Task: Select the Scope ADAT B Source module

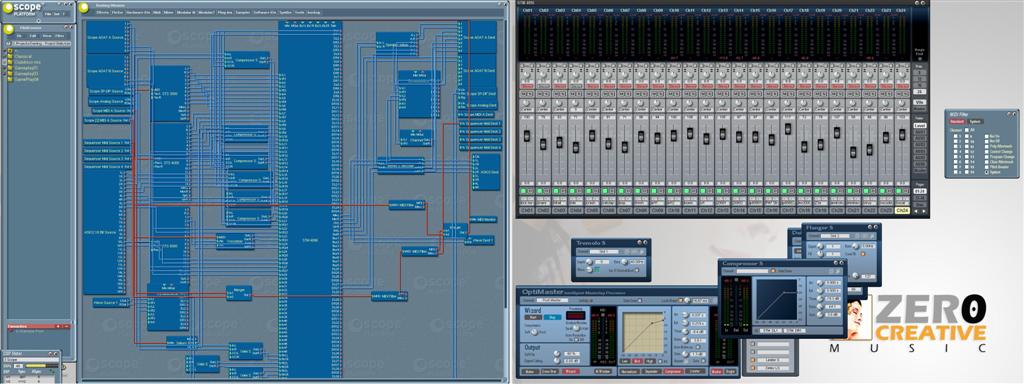Action: pos(108,71)
